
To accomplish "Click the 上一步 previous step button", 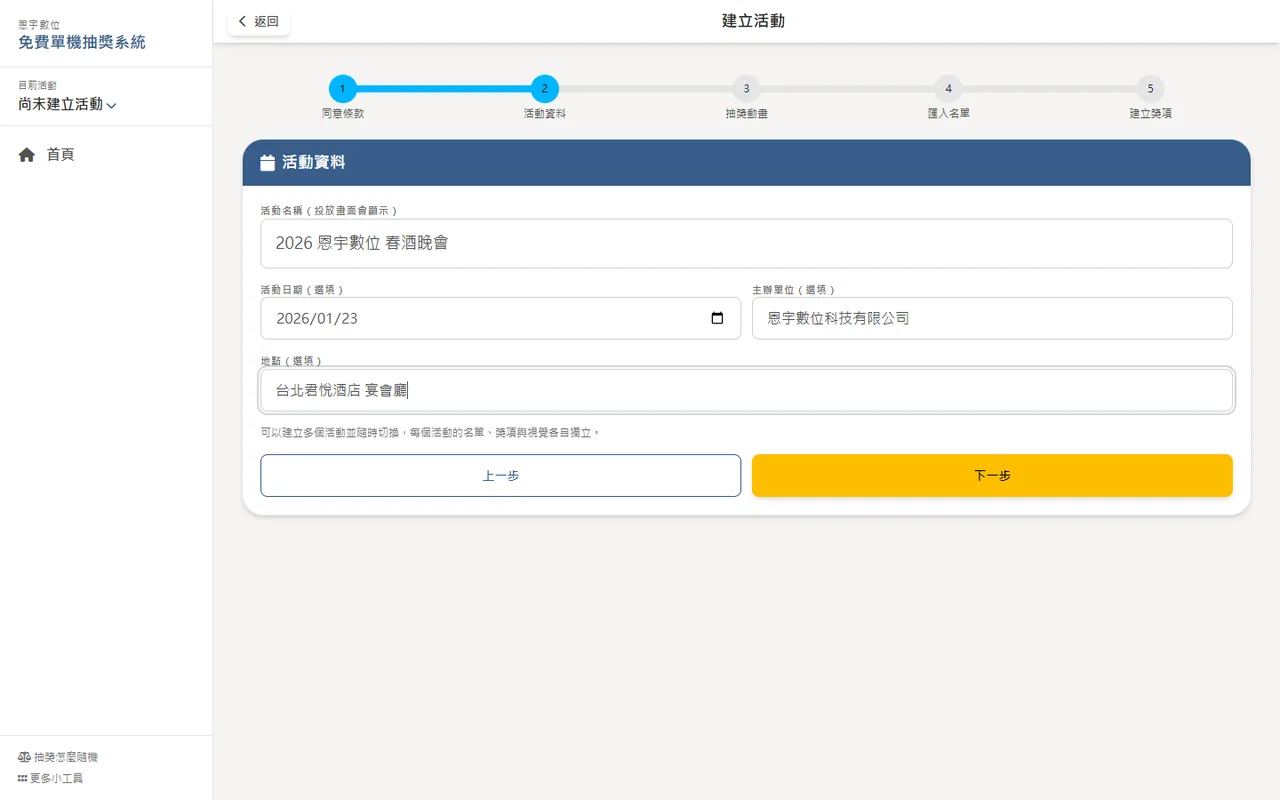I will click(501, 476).
